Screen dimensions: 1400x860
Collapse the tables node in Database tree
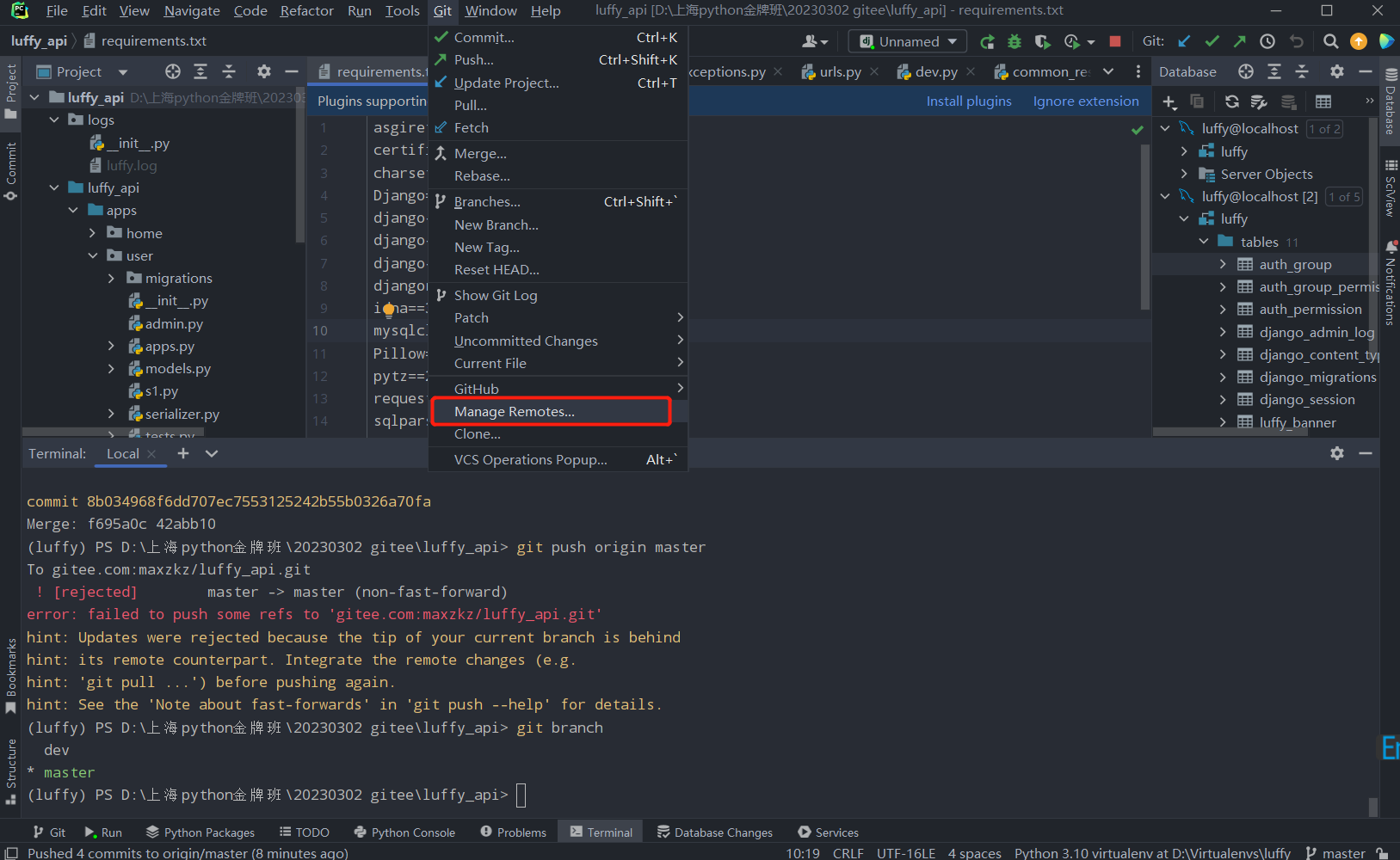1204,242
